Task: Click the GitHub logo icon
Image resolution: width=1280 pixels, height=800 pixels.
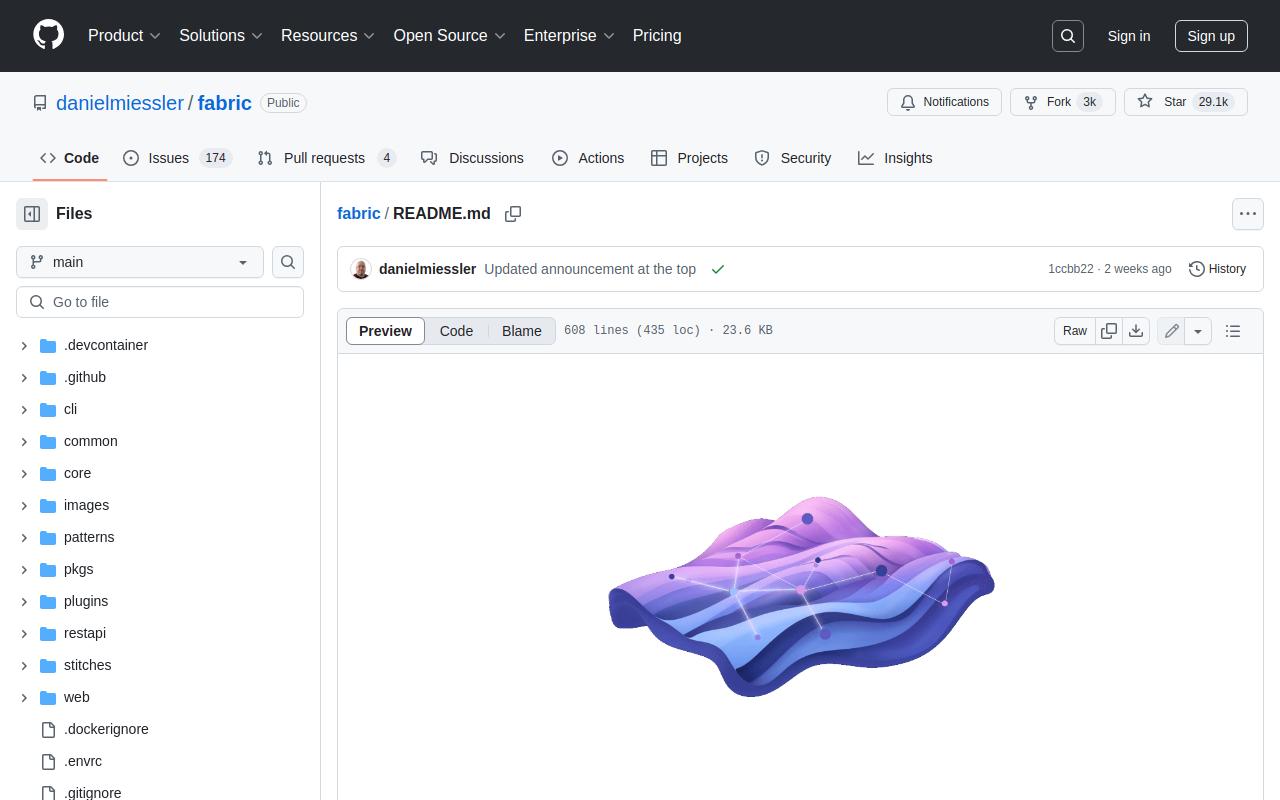Action: [48, 35]
